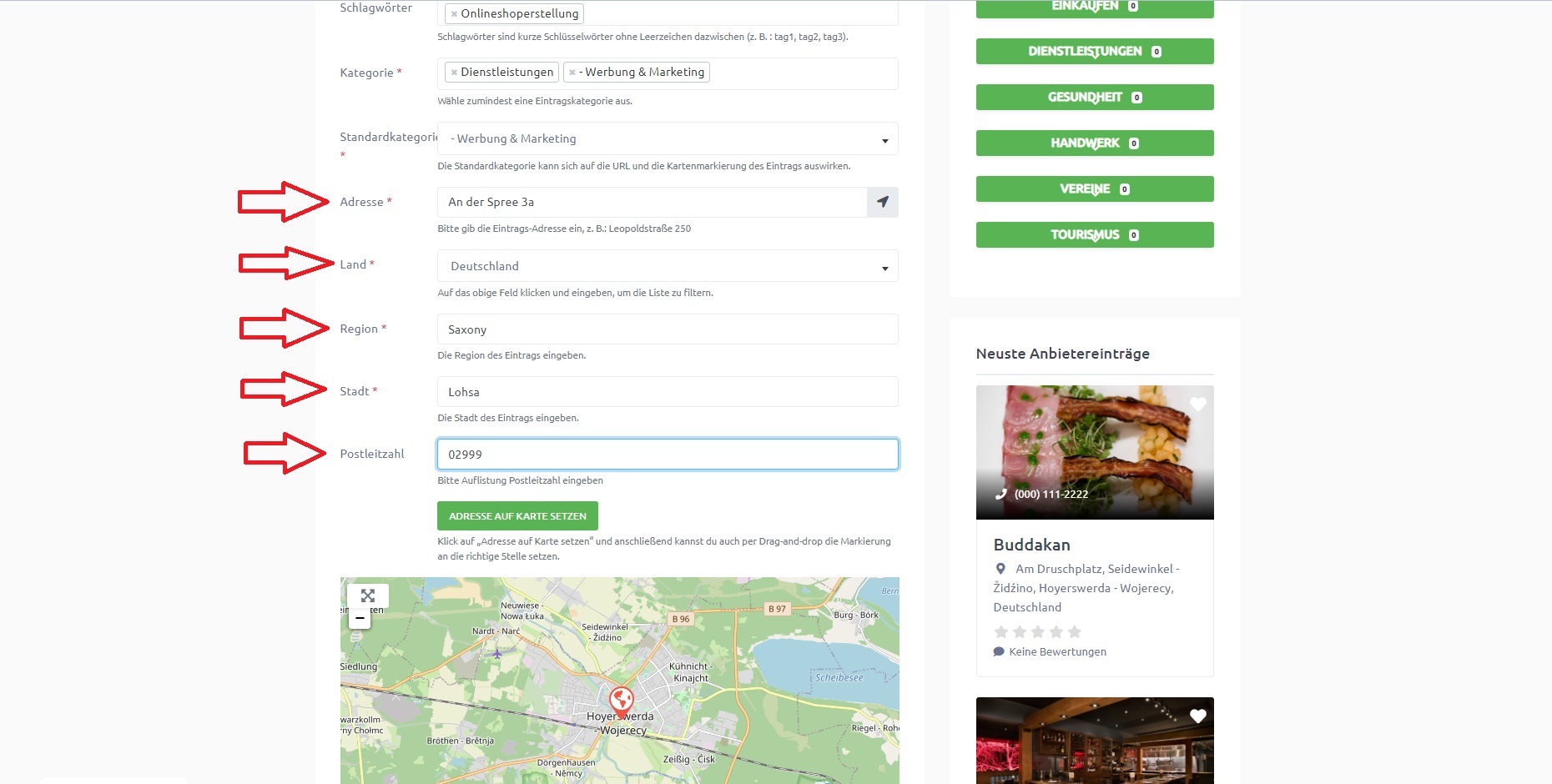Expand the Land dropdown showing Deutschland

tap(668, 266)
